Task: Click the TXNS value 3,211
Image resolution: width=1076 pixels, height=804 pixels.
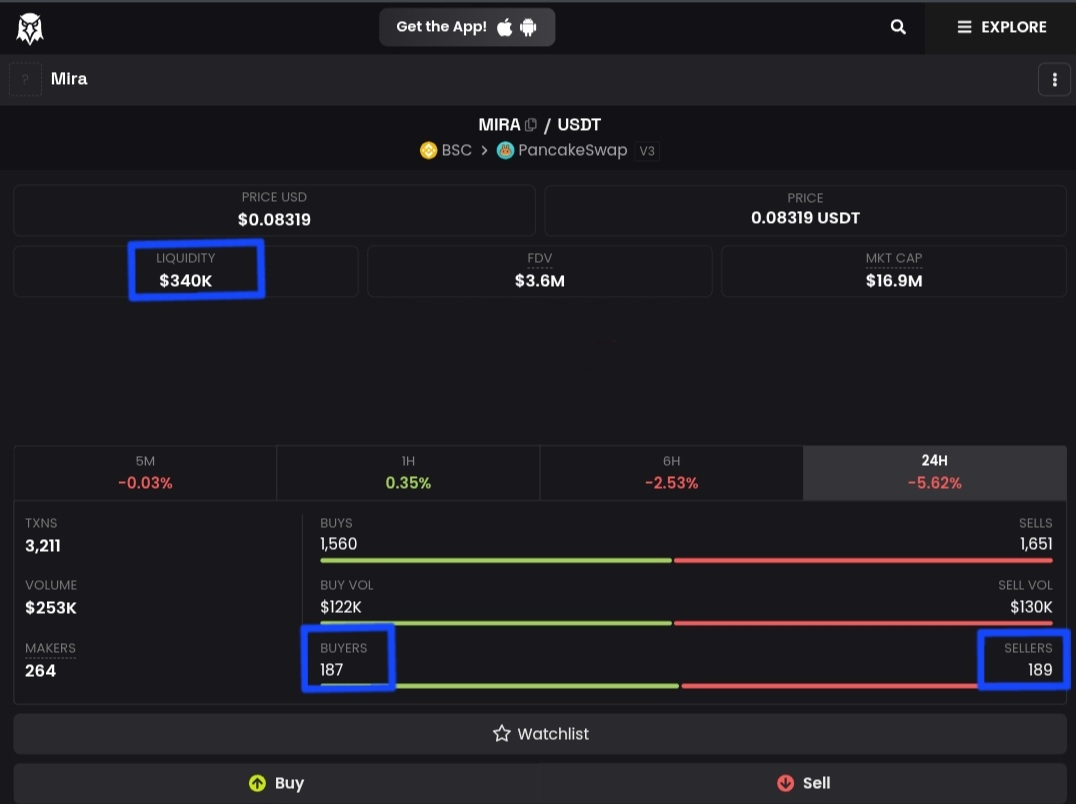Action: 43,546
